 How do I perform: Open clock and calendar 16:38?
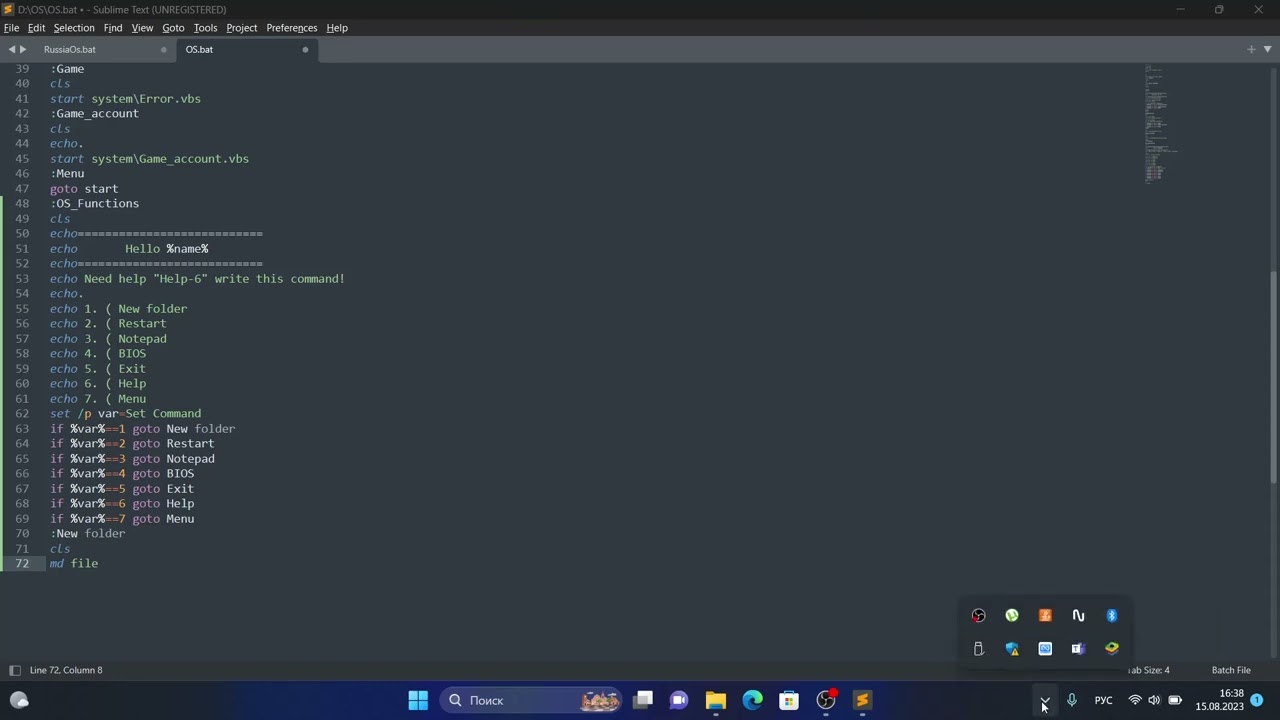pos(1219,700)
